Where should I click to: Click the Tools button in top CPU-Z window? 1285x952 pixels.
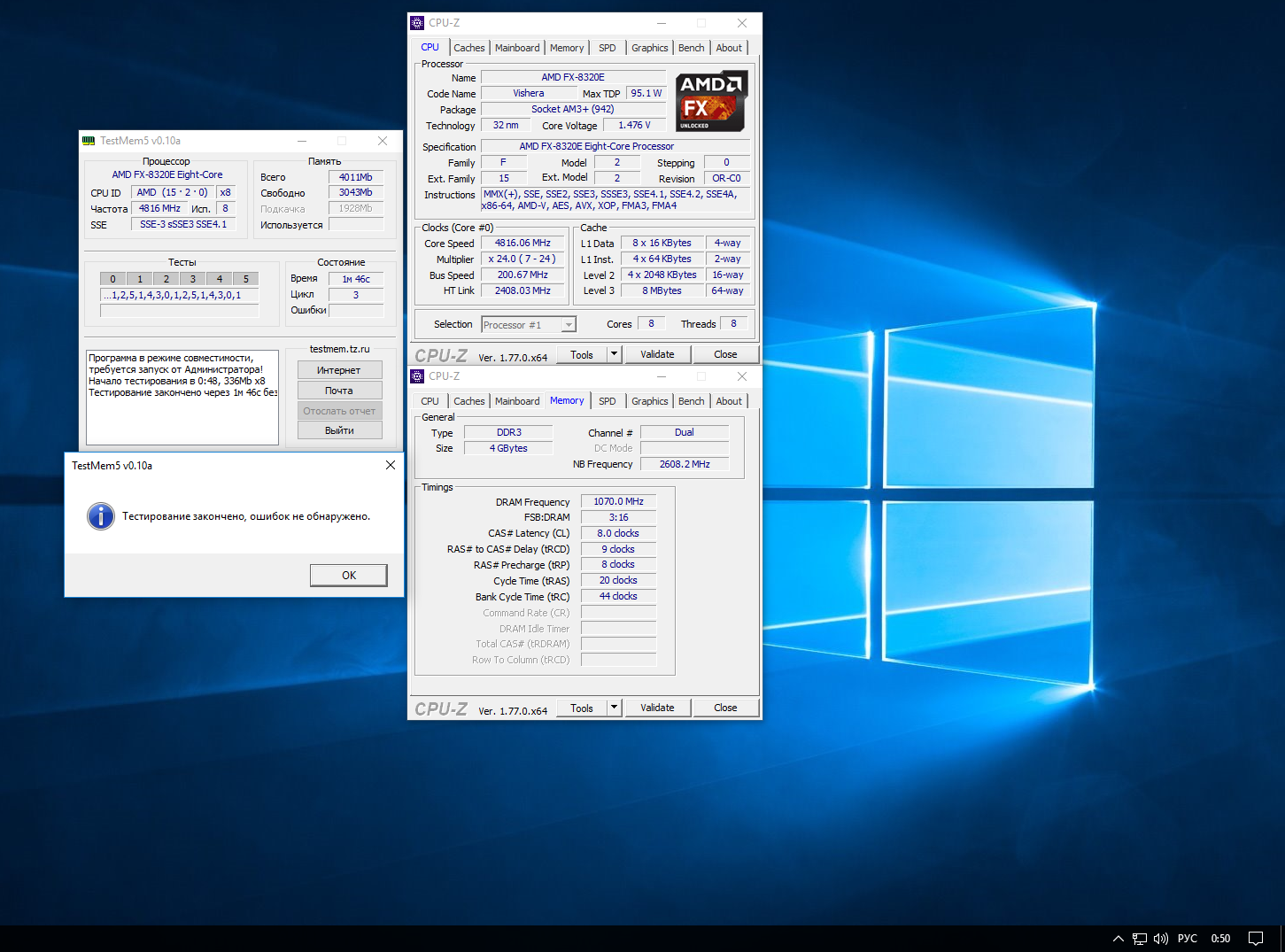pos(582,354)
